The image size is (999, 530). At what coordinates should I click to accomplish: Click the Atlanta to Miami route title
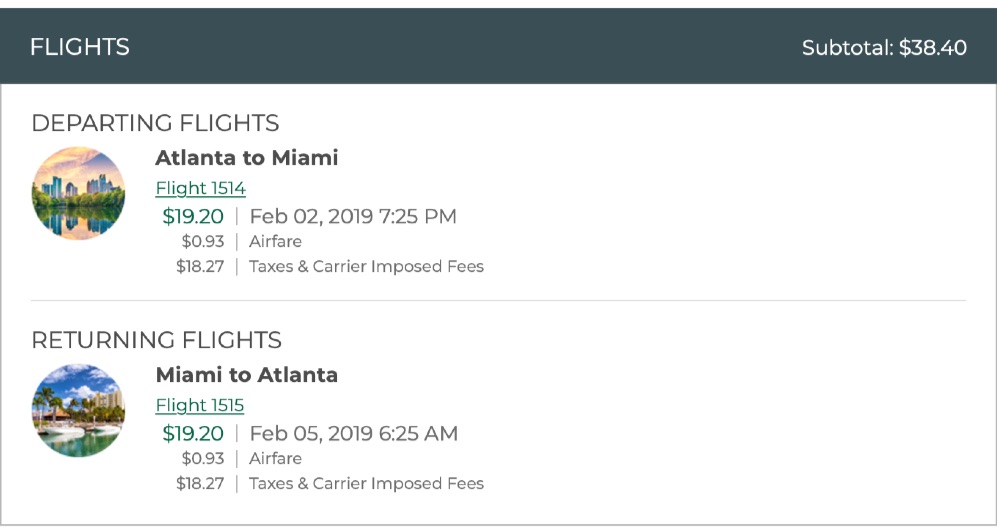coord(247,158)
